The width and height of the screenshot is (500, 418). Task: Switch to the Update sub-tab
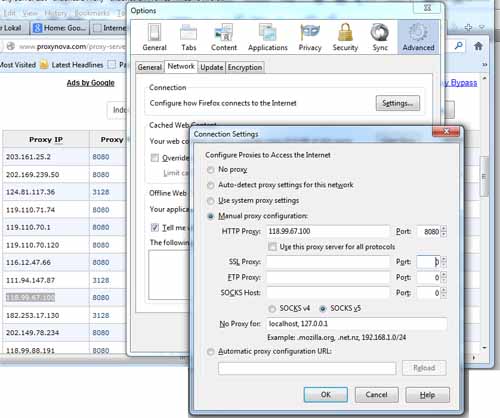click(212, 67)
